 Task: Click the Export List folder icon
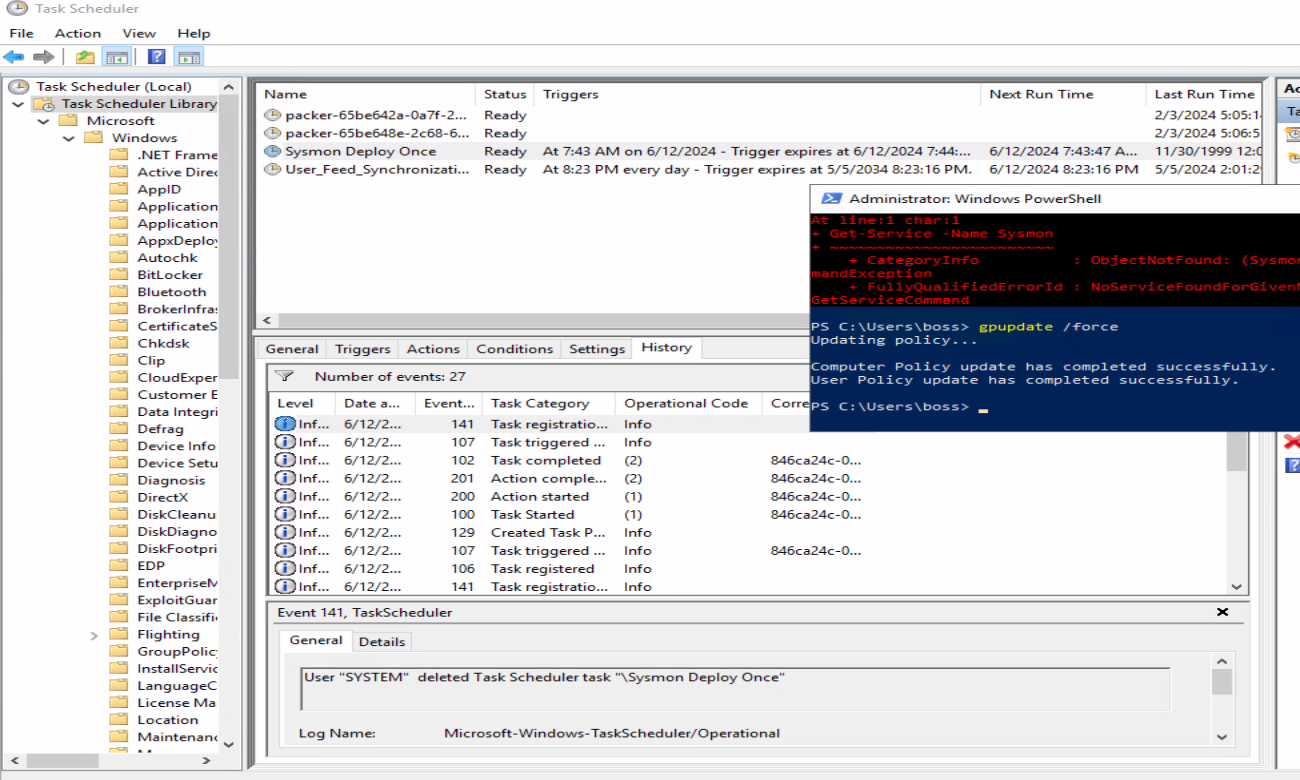84,57
